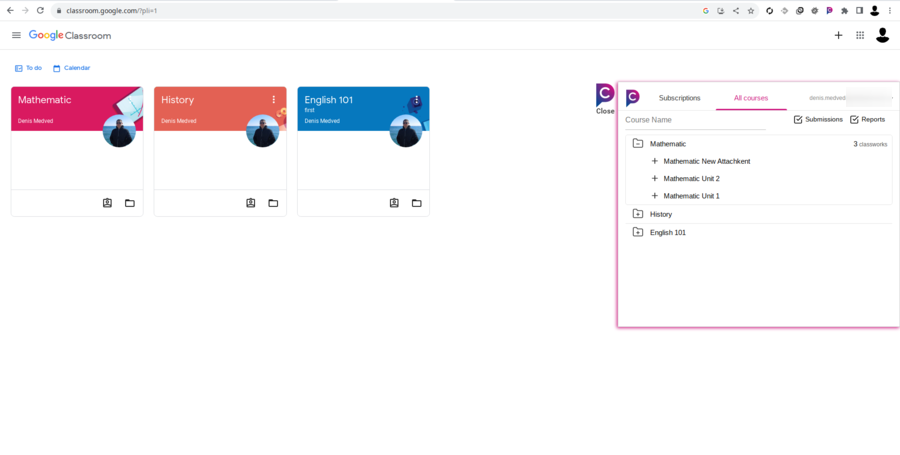
Task: Bookmark the page with the star icon
Action: click(x=751, y=10)
